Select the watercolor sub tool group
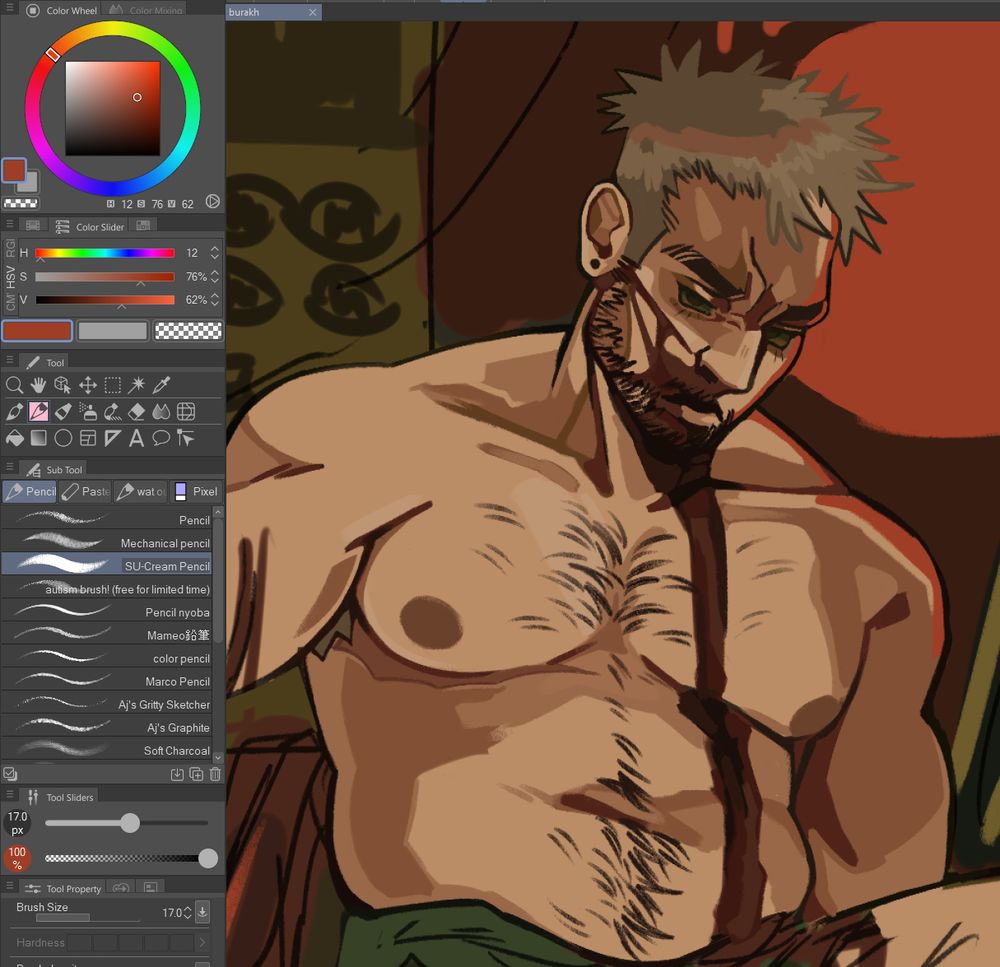 coord(141,491)
